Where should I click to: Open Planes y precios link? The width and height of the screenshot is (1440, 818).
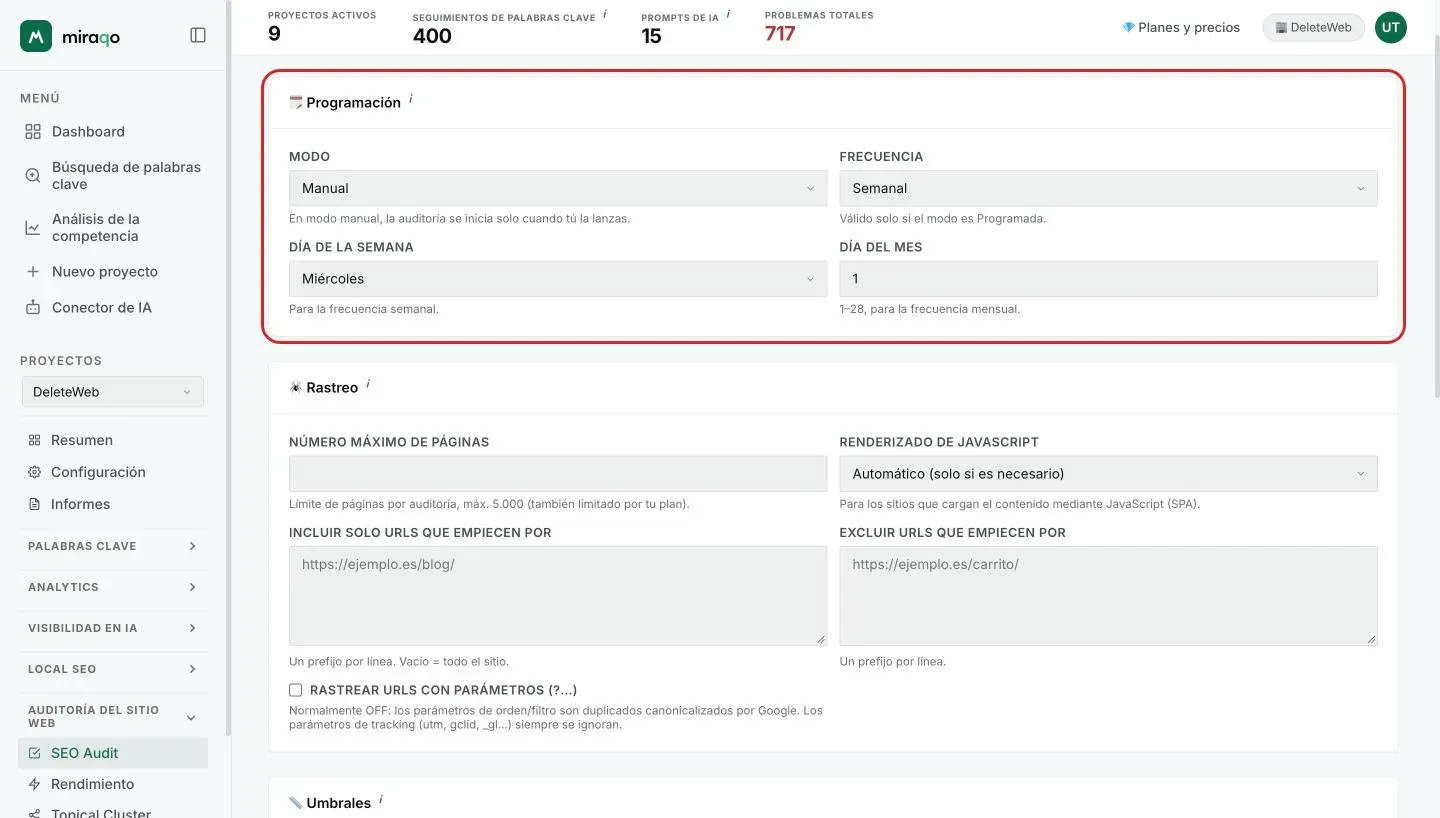click(x=1181, y=27)
